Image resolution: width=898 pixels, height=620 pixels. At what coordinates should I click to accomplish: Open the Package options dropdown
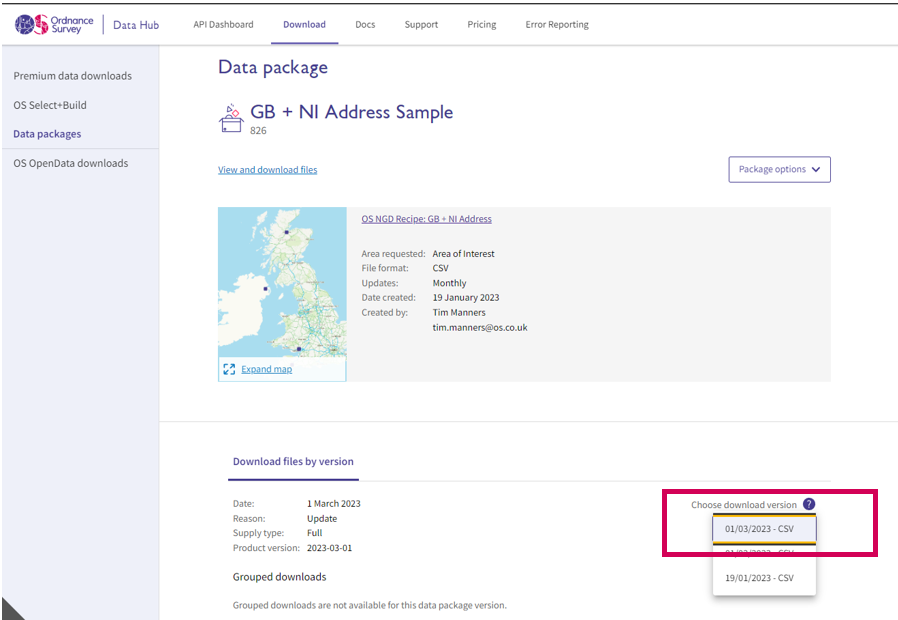pos(779,170)
